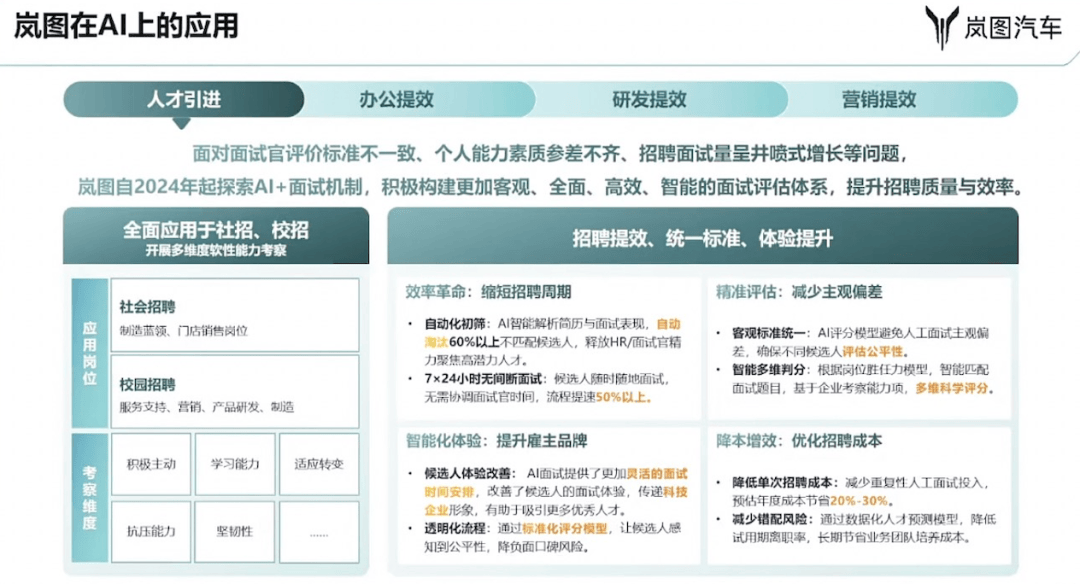
Task: Click the orange 标准化评分模型 text
Action: pyautogui.click(x=565, y=528)
